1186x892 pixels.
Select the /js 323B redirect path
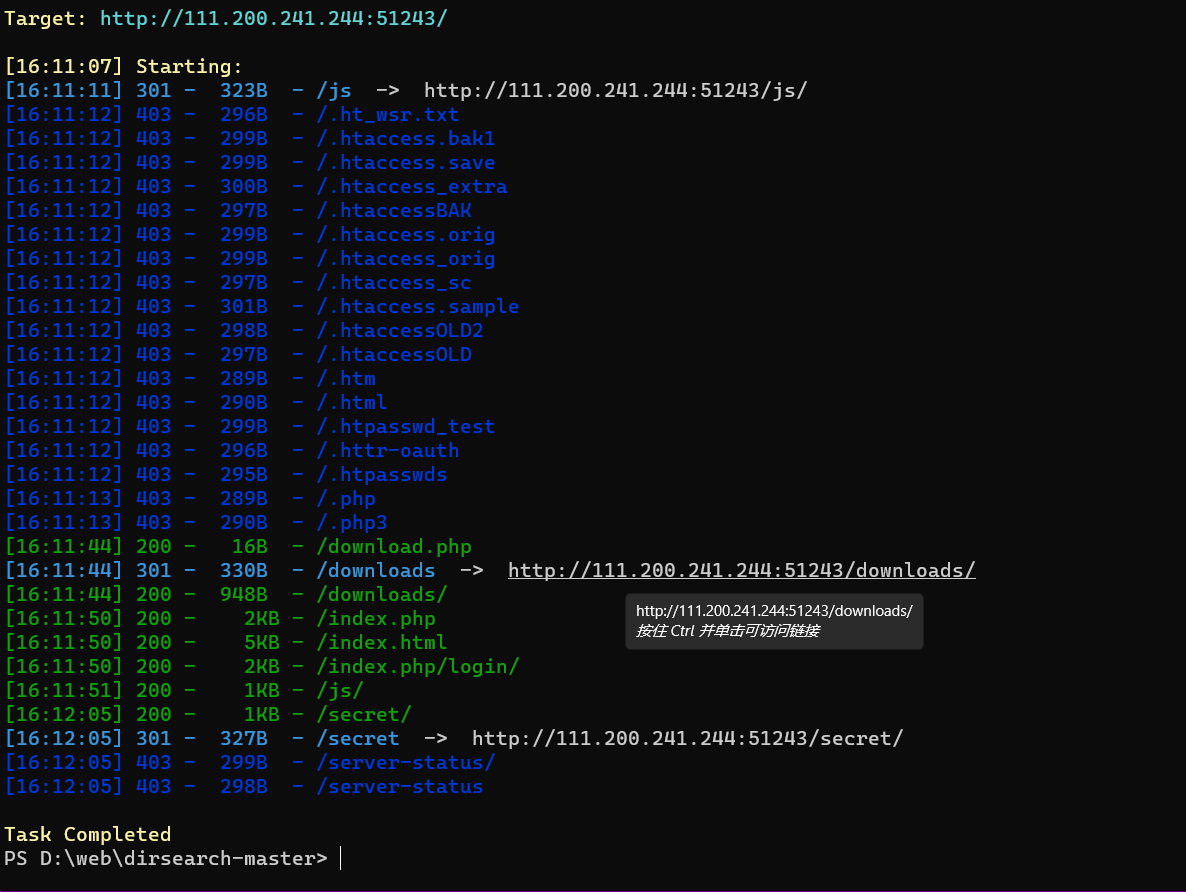tap(334, 91)
